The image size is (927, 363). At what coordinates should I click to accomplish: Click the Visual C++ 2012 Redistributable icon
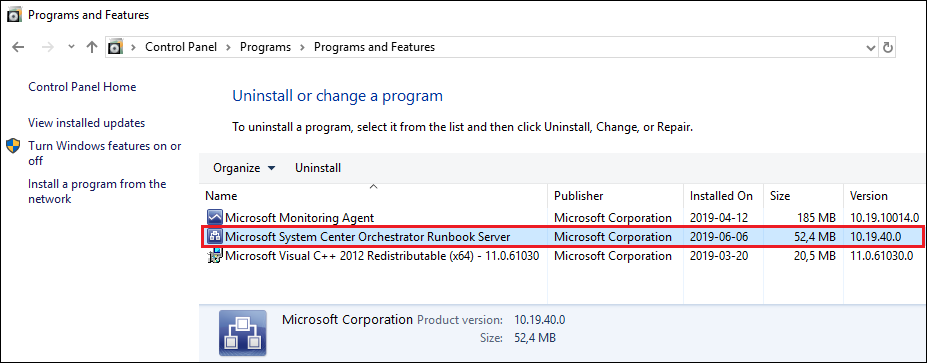(214, 257)
